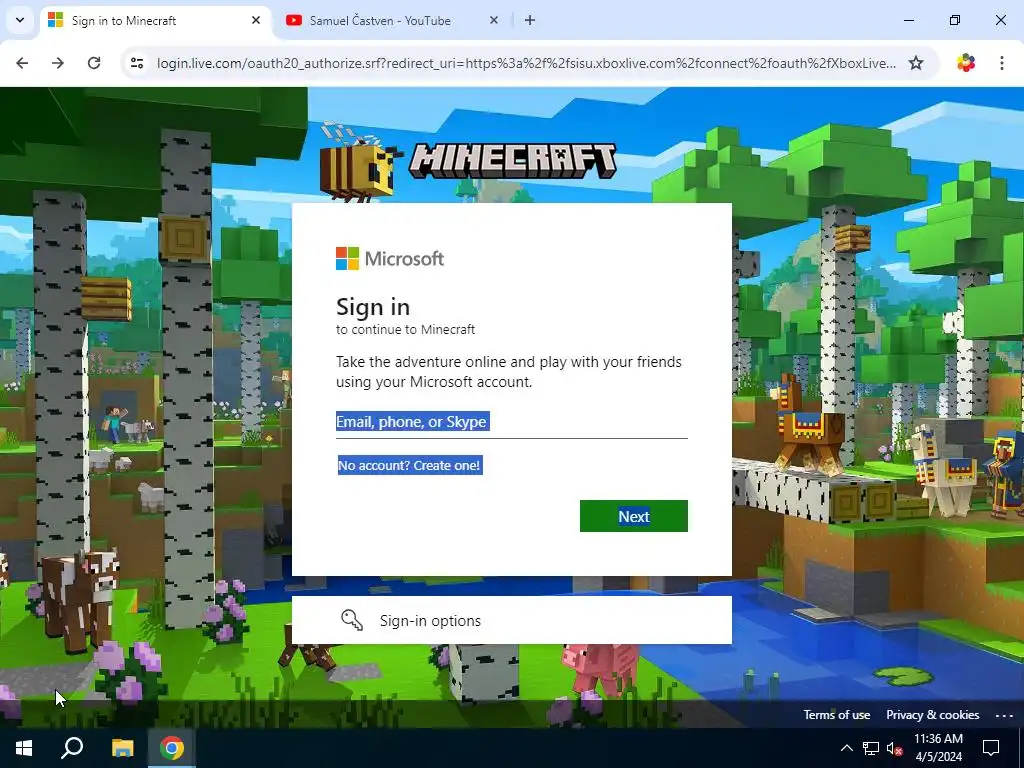Reload the current page
Image resolution: width=1024 pixels, height=768 pixels.
click(x=94, y=63)
